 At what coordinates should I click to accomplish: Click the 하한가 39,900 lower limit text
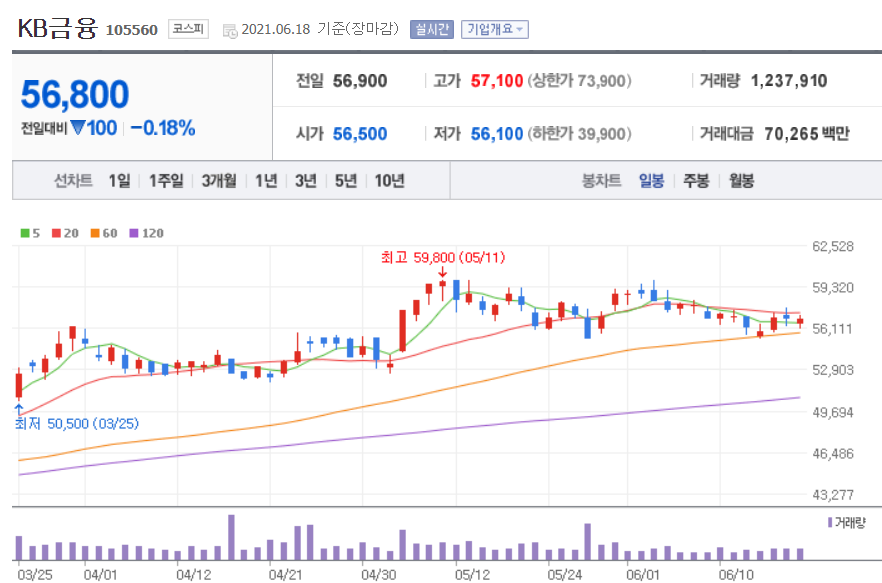coord(579,134)
